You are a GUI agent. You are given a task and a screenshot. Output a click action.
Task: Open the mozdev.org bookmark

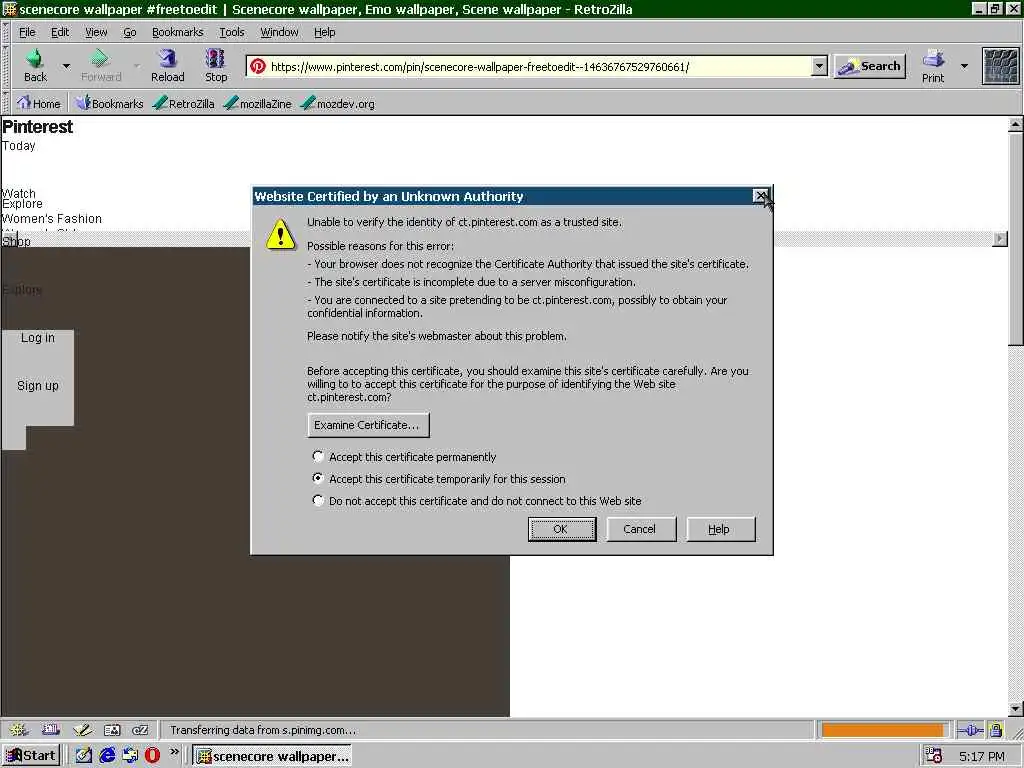[338, 103]
